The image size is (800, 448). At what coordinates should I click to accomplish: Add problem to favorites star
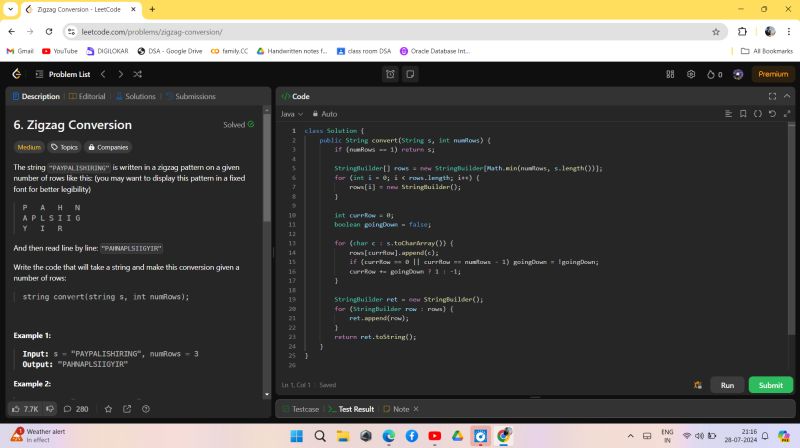(108, 409)
